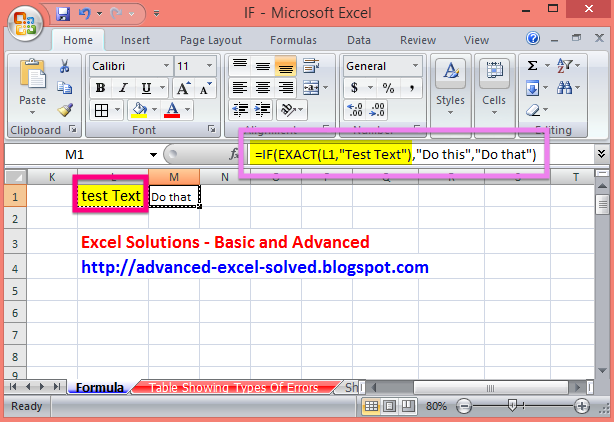This screenshot has width=614, height=422.
Task: Increase decimal places
Action: pos(355,110)
